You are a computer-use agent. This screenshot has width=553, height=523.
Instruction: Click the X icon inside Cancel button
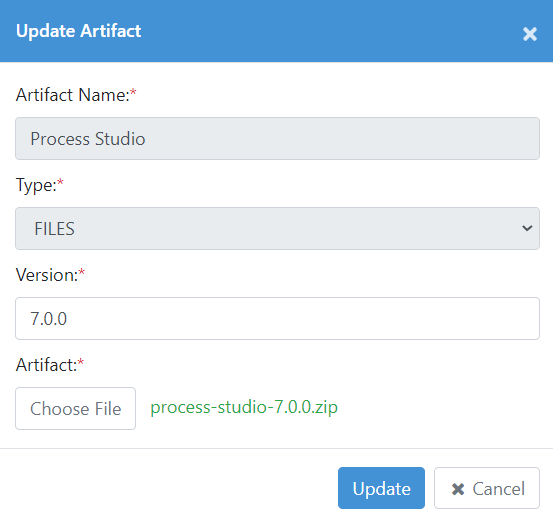(x=458, y=489)
